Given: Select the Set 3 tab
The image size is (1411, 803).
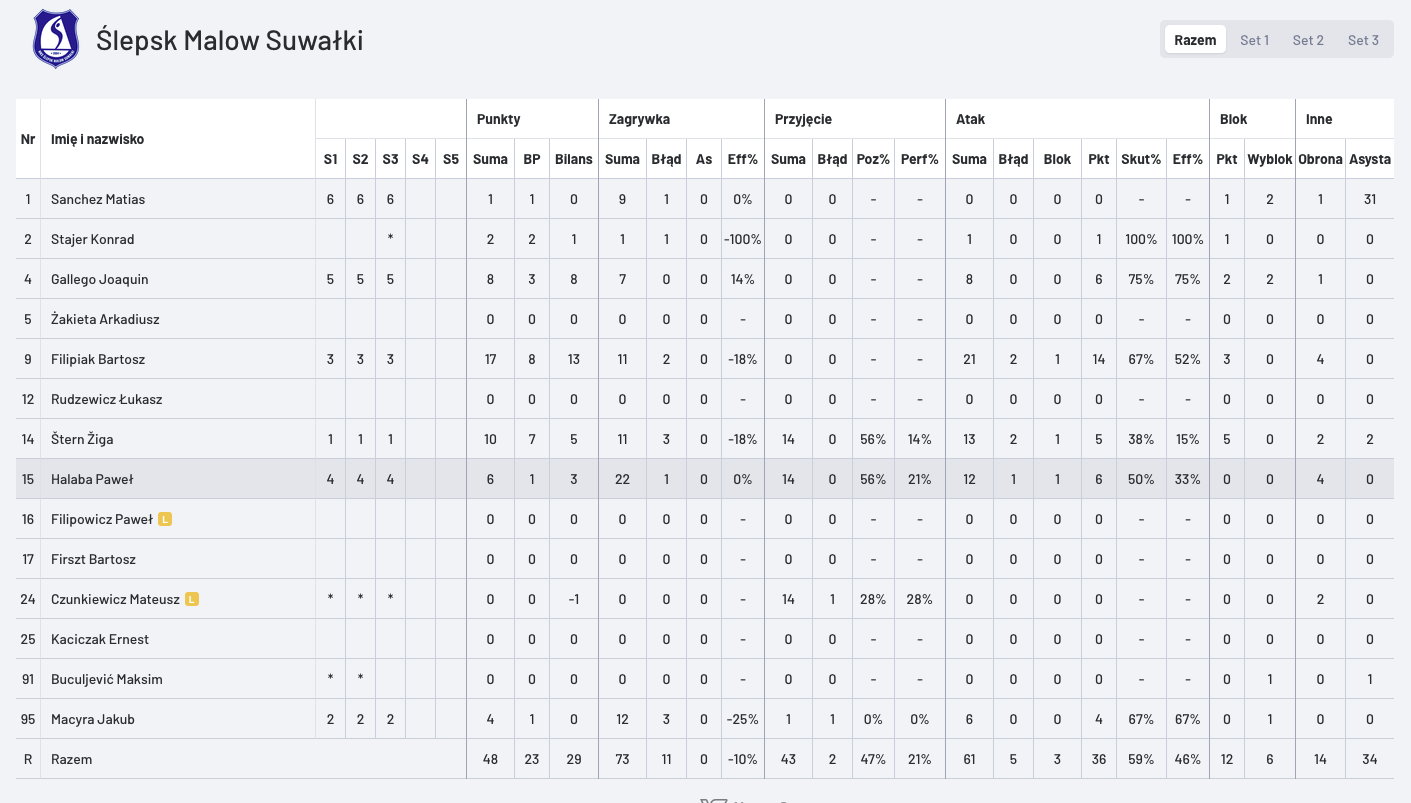Looking at the screenshot, I should 1363,40.
